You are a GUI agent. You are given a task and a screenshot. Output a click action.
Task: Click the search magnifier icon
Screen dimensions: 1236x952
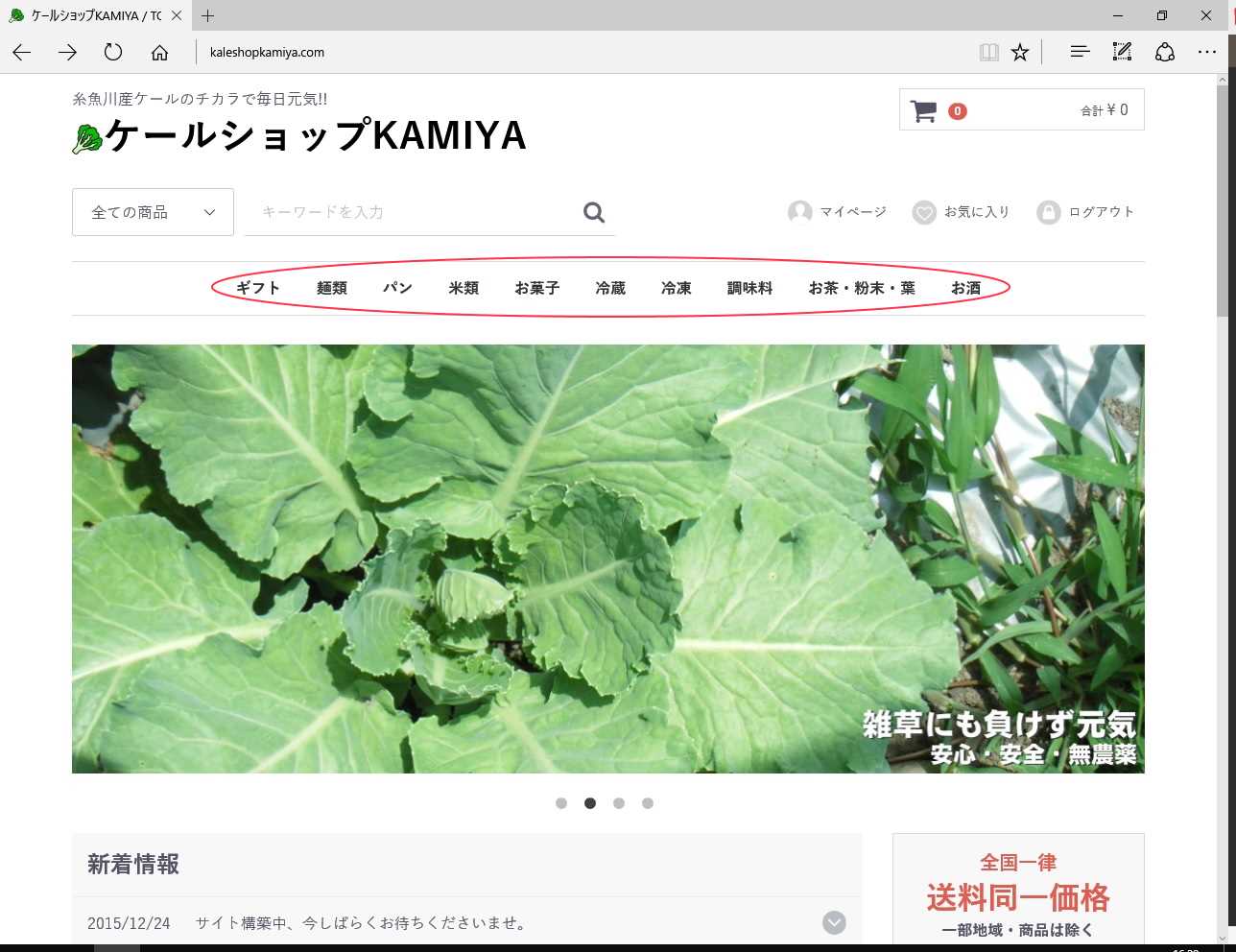[594, 212]
